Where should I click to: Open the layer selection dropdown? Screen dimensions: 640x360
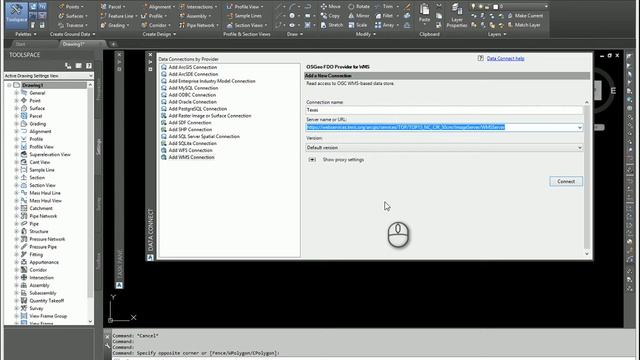pyautogui.click(x=546, y=7)
